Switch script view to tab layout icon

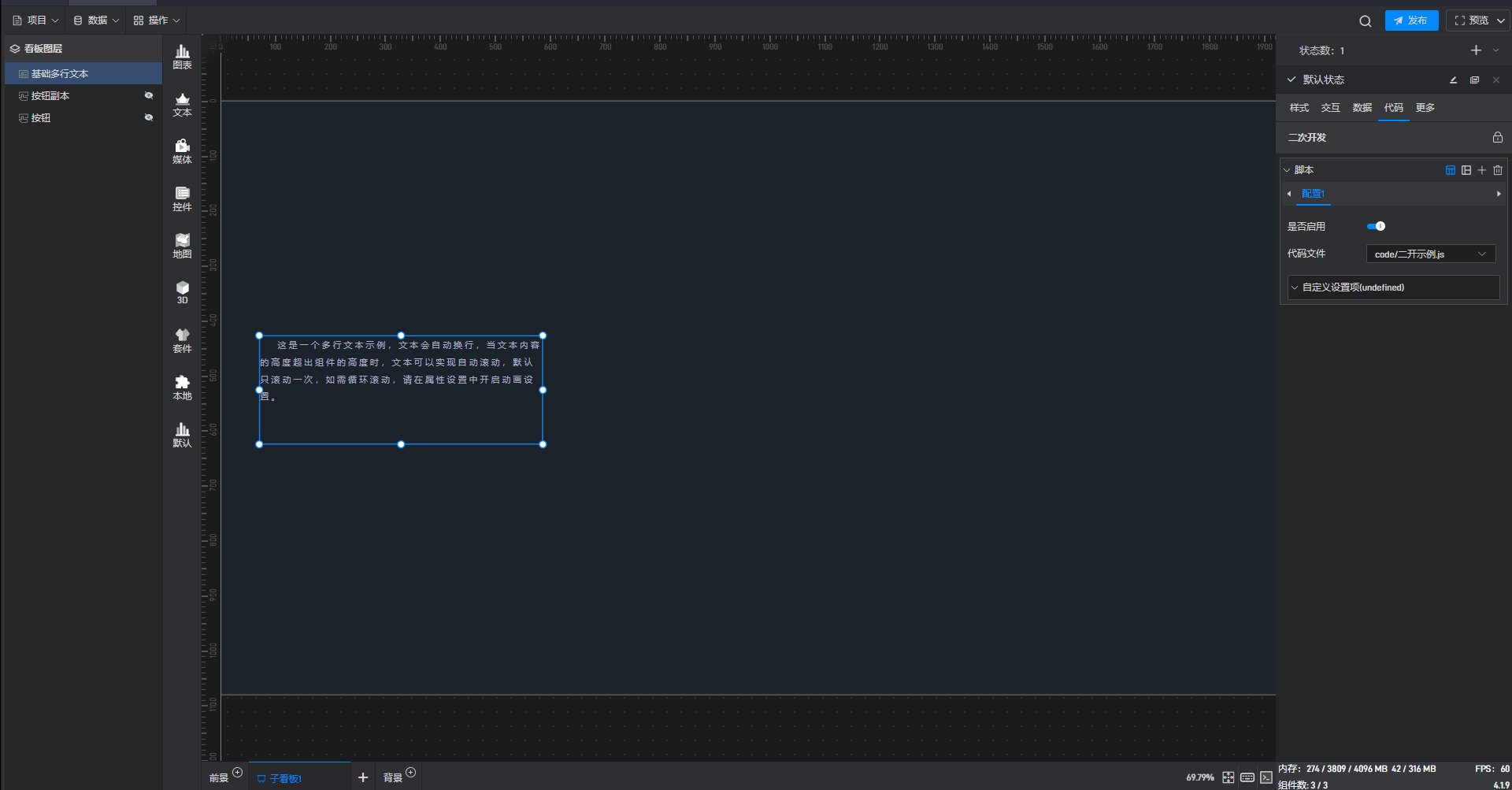pyautogui.click(x=1451, y=170)
